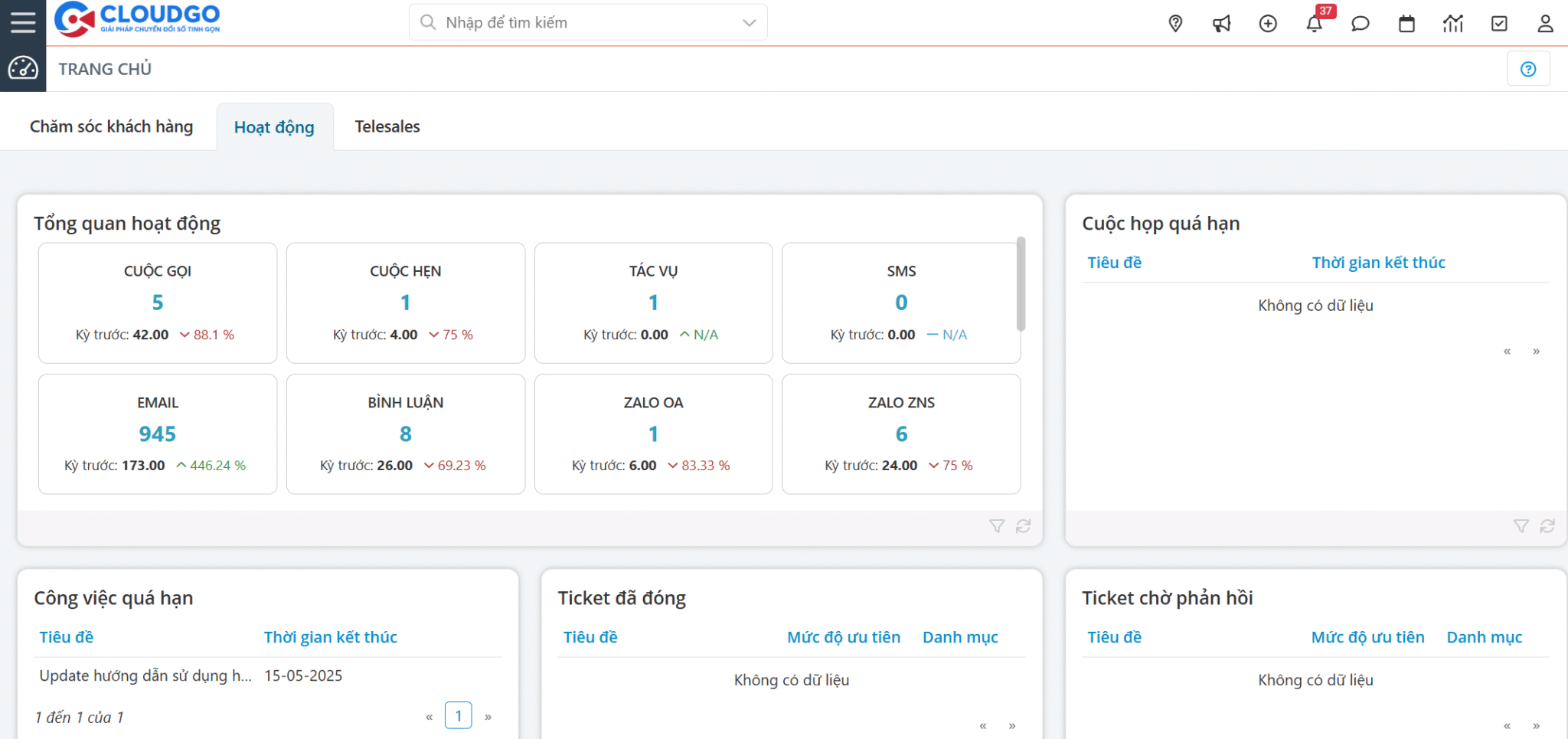1568x739 pixels.
Task: Click the CUỘC HẸN count 1
Action: [x=406, y=302]
